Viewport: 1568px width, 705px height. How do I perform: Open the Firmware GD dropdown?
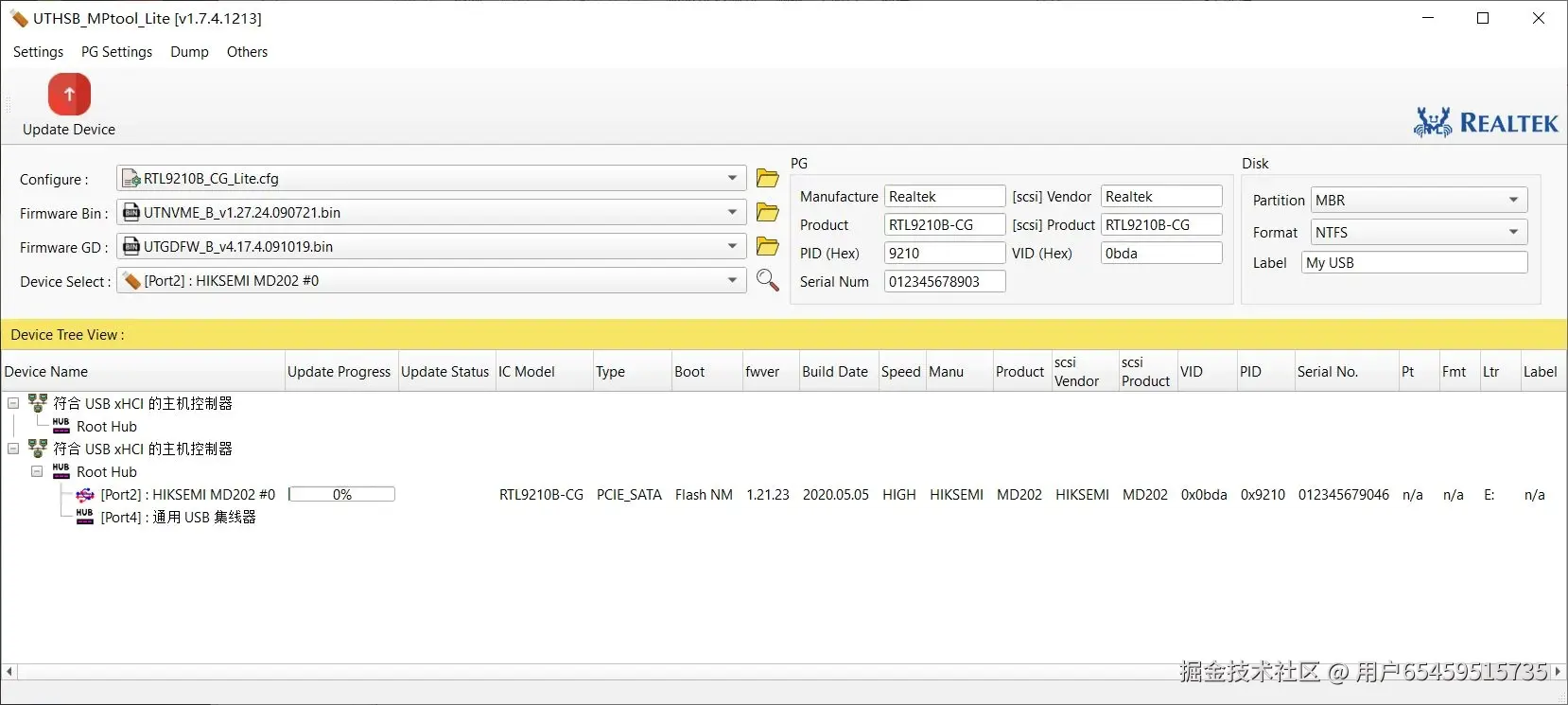point(732,246)
